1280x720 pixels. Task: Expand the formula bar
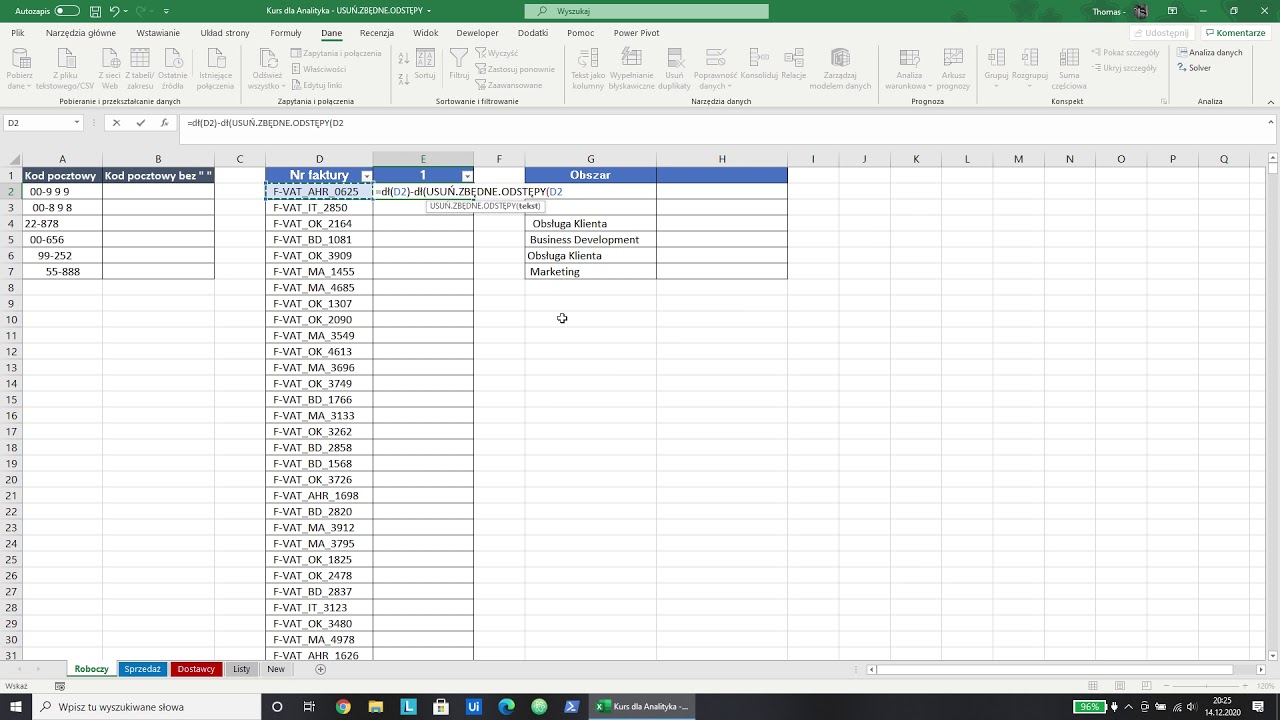point(1271,123)
